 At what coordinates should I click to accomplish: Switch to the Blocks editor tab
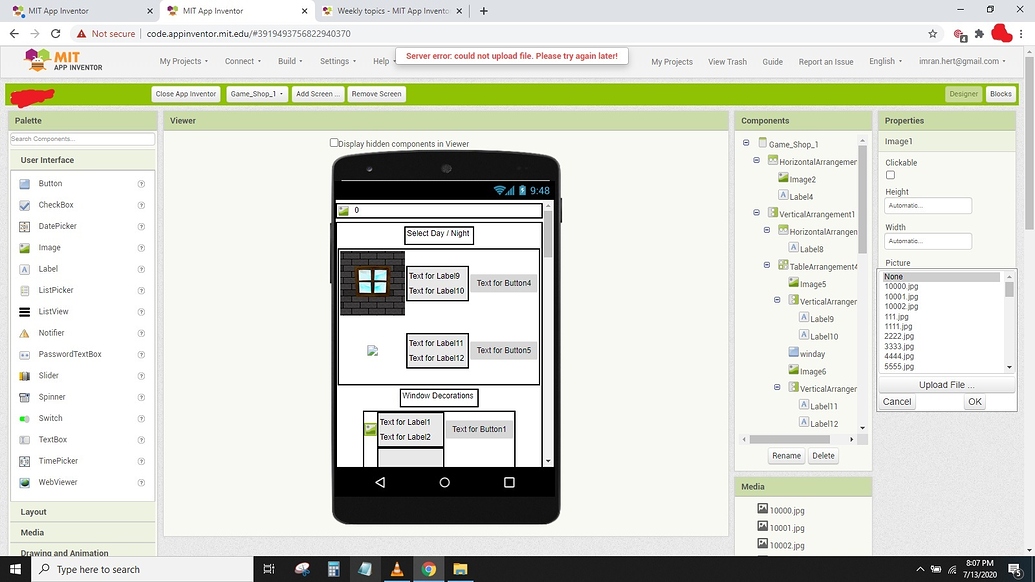click(x=999, y=93)
